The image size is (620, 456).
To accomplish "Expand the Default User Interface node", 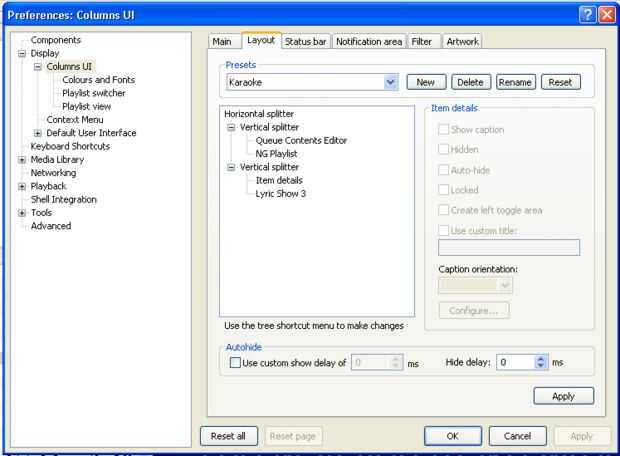I will [38, 133].
